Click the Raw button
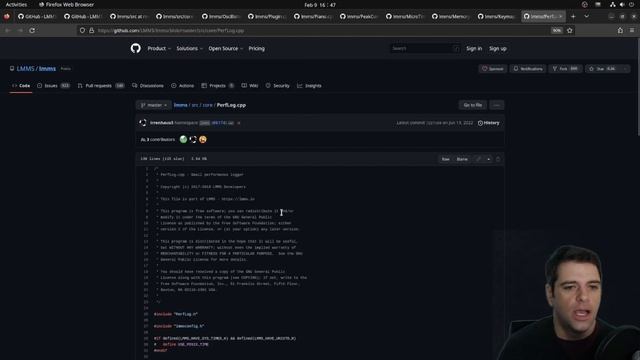 pos(446,159)
